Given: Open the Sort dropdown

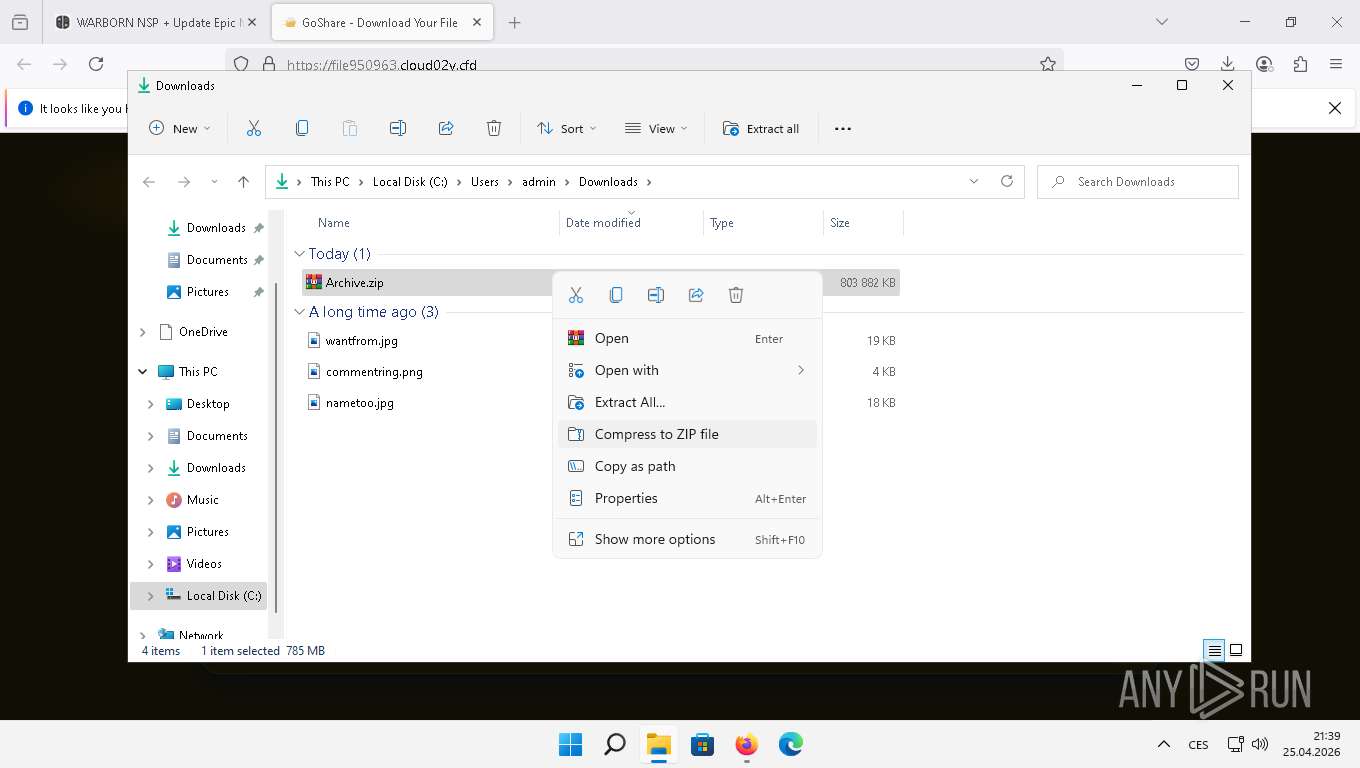Looking at the screenshot, I should tap(566, 128).
